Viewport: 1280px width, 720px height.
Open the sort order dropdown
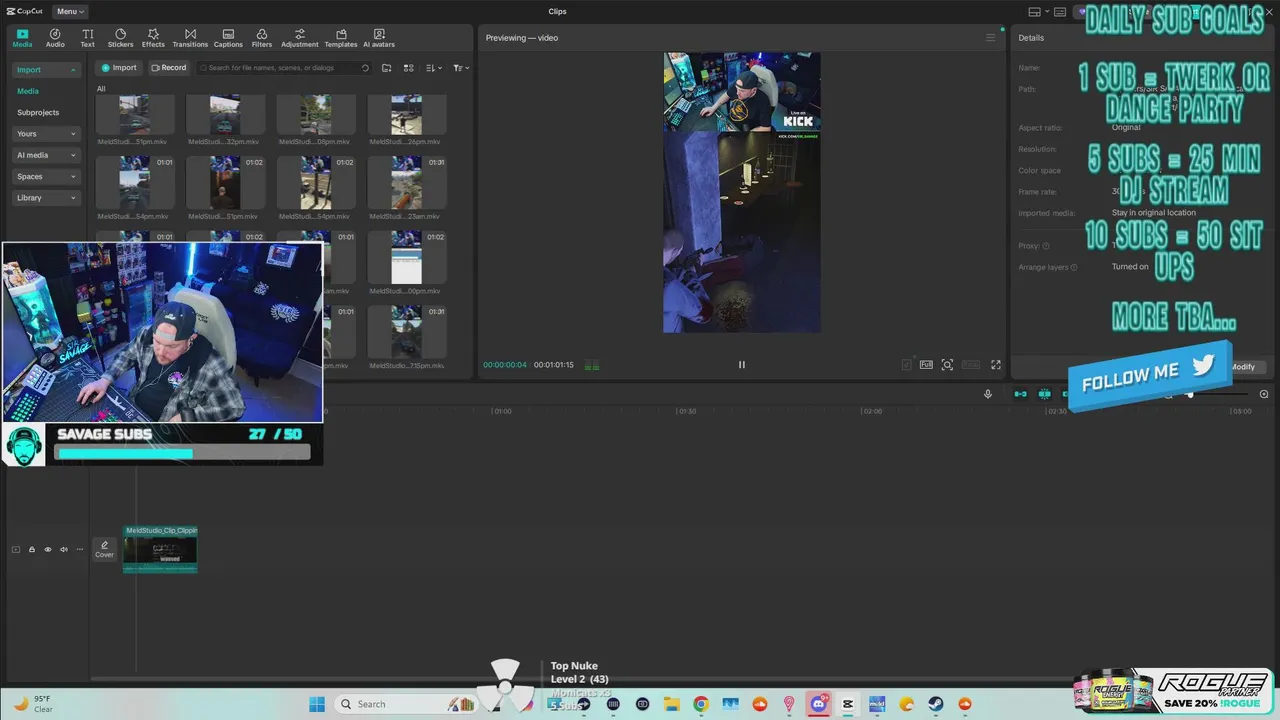coord(433,68)
